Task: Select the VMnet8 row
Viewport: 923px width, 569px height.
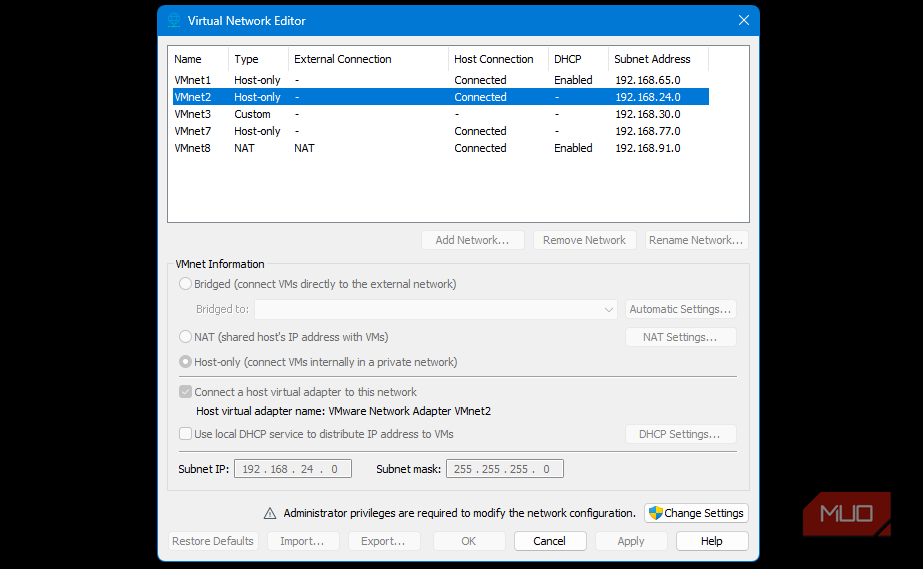Action: click(440, 148)
